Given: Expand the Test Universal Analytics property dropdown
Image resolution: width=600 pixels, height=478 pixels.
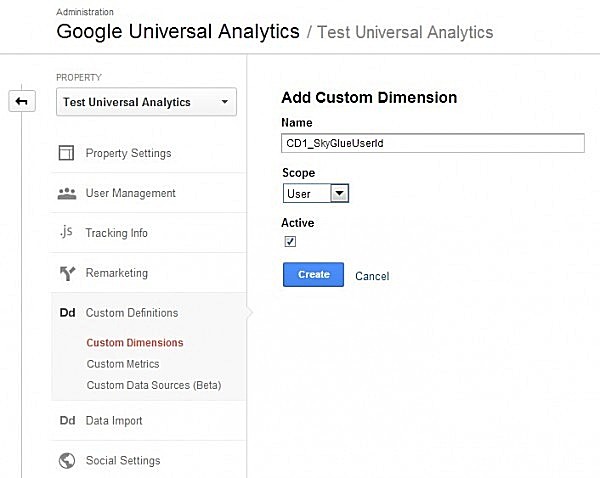Looking at the screenshot, I should [x=147, y=101].
